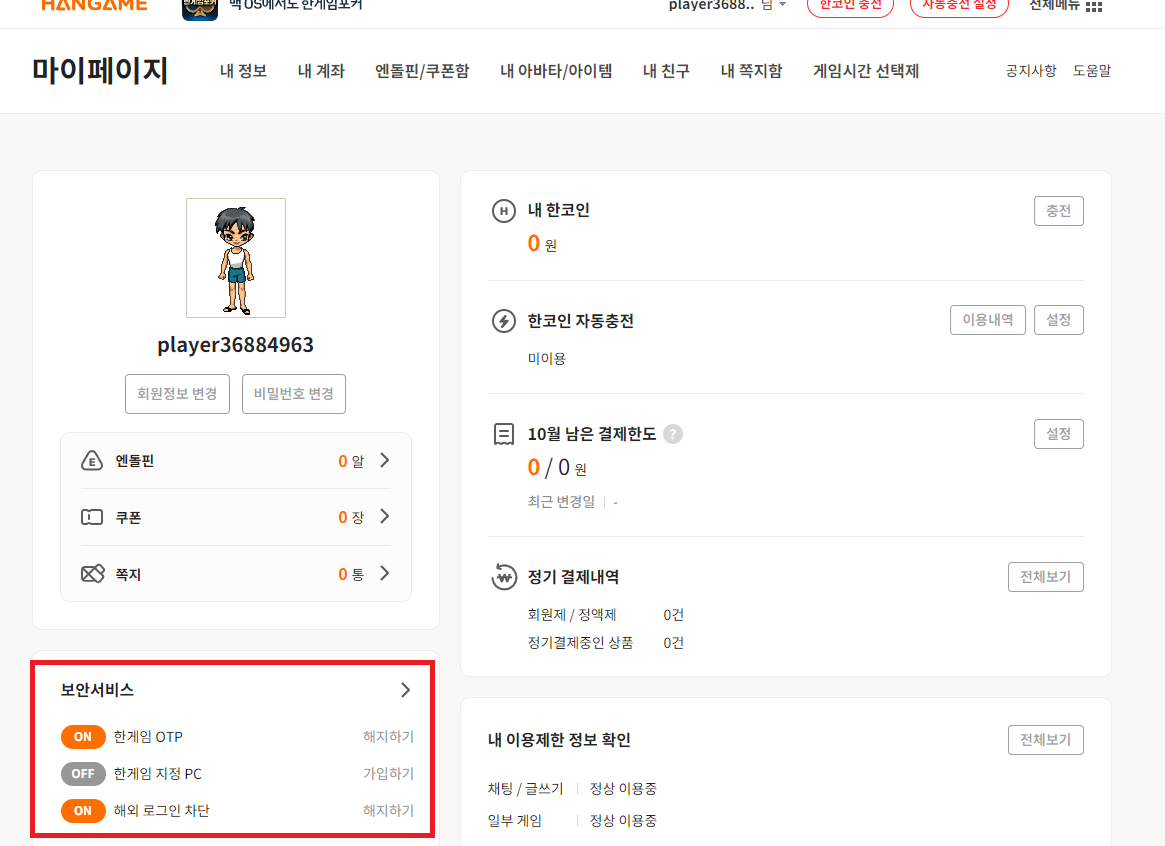Screen dimensions: 1165x846
Task: Click the 미이용 status text
Action: (x=547, y=359)
